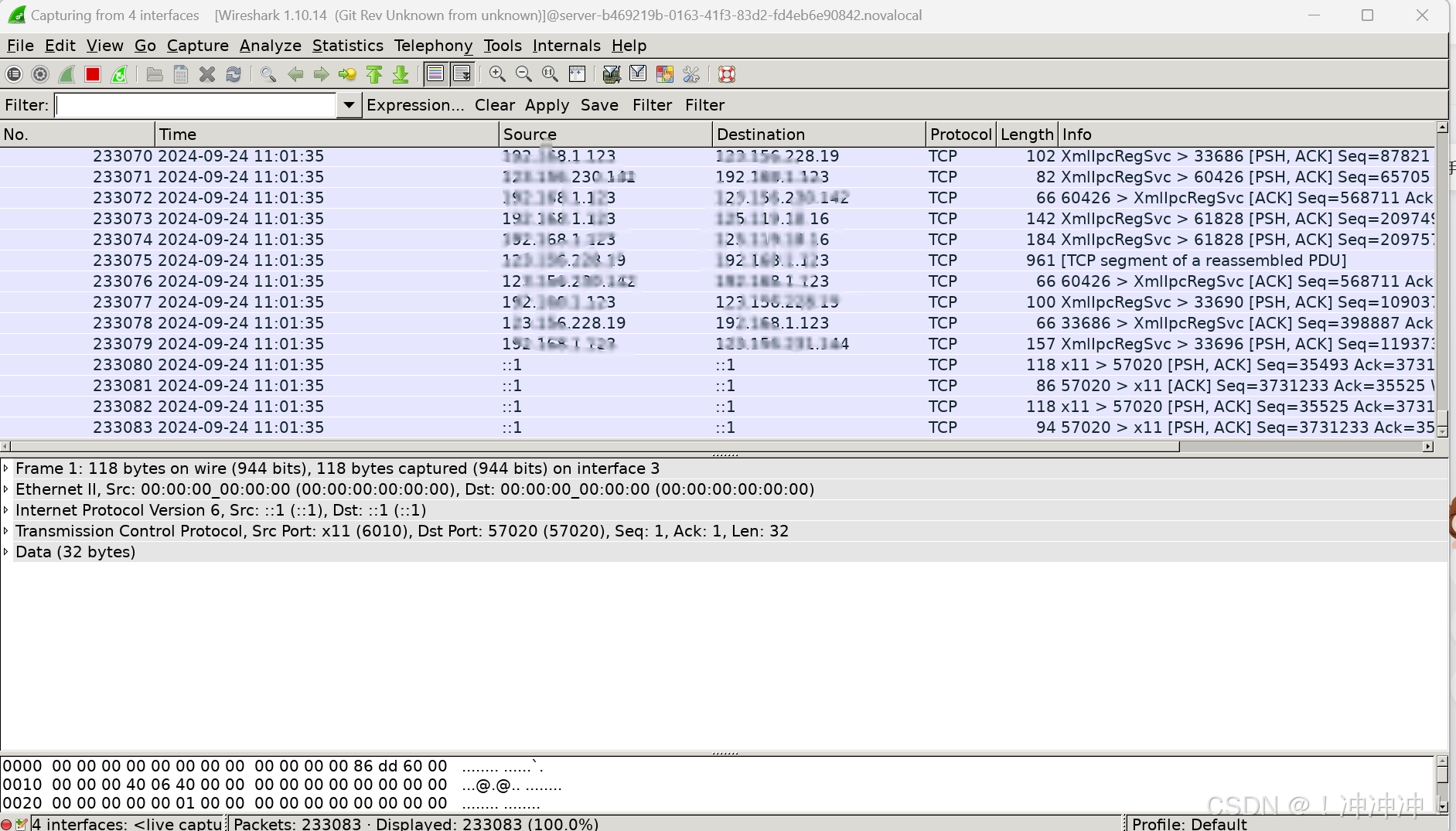The image size is (1456, 831).
Task: Open the Find Packet tool
Action: point(268,73)
